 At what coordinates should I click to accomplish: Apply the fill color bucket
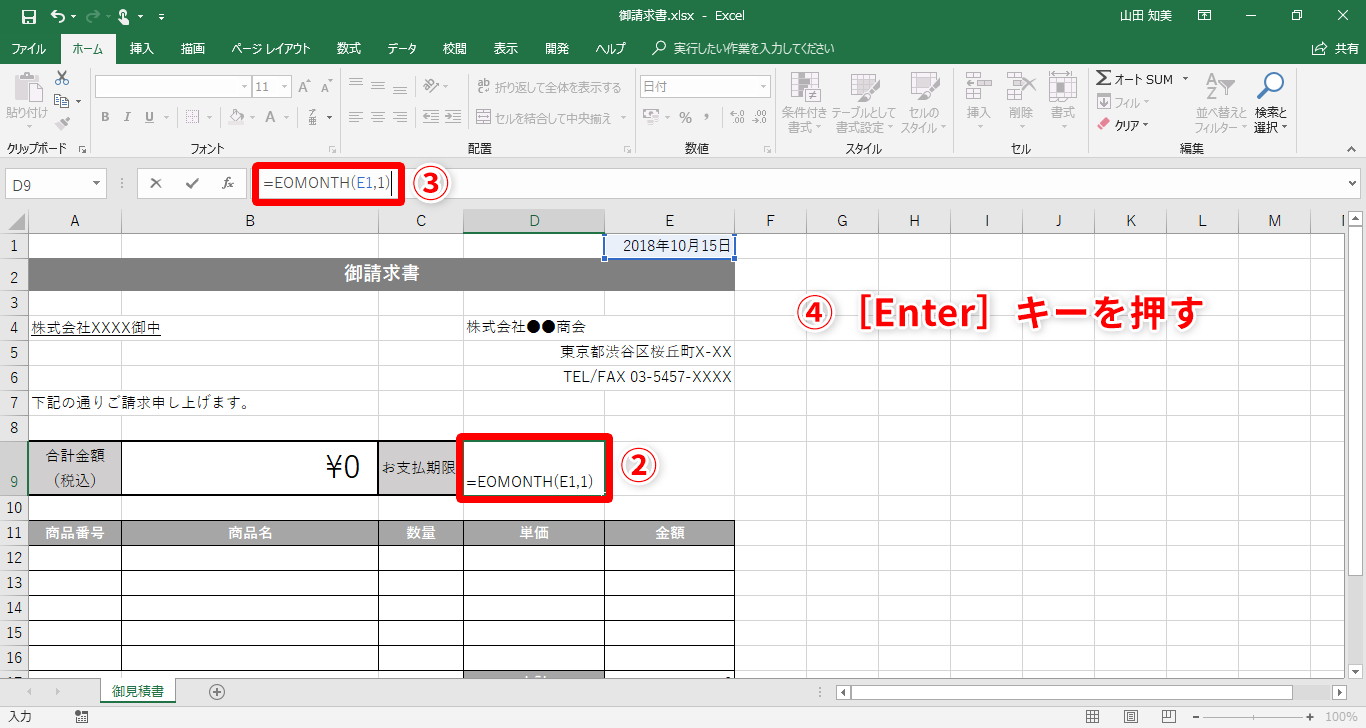pyautogui.click(x=237, y=117)
